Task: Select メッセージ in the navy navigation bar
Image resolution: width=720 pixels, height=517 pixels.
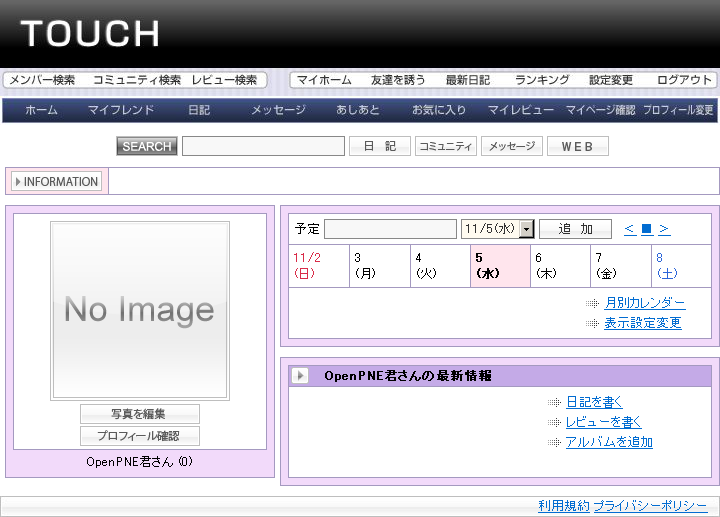Action: pyautogui.click(x=278, y=110)
